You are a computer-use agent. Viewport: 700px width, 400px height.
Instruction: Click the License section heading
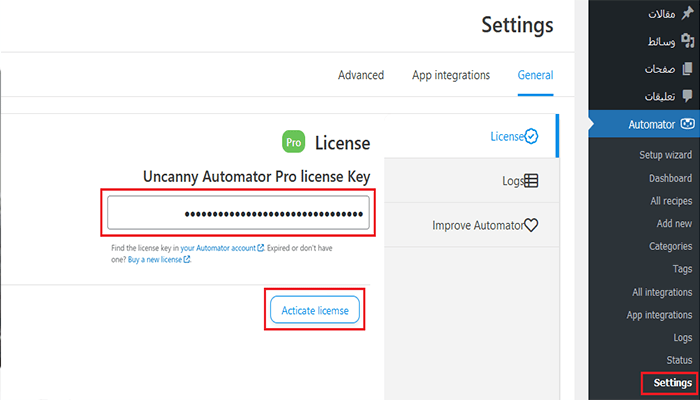[x=342, y=143]
